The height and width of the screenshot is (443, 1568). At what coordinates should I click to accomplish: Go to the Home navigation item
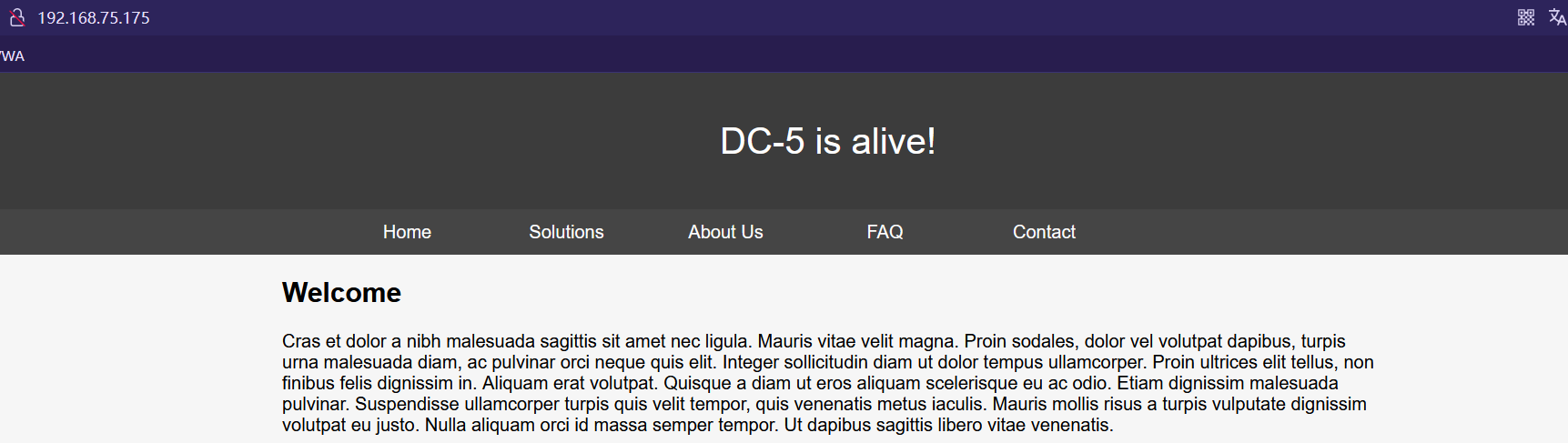(x=407, y=232)
